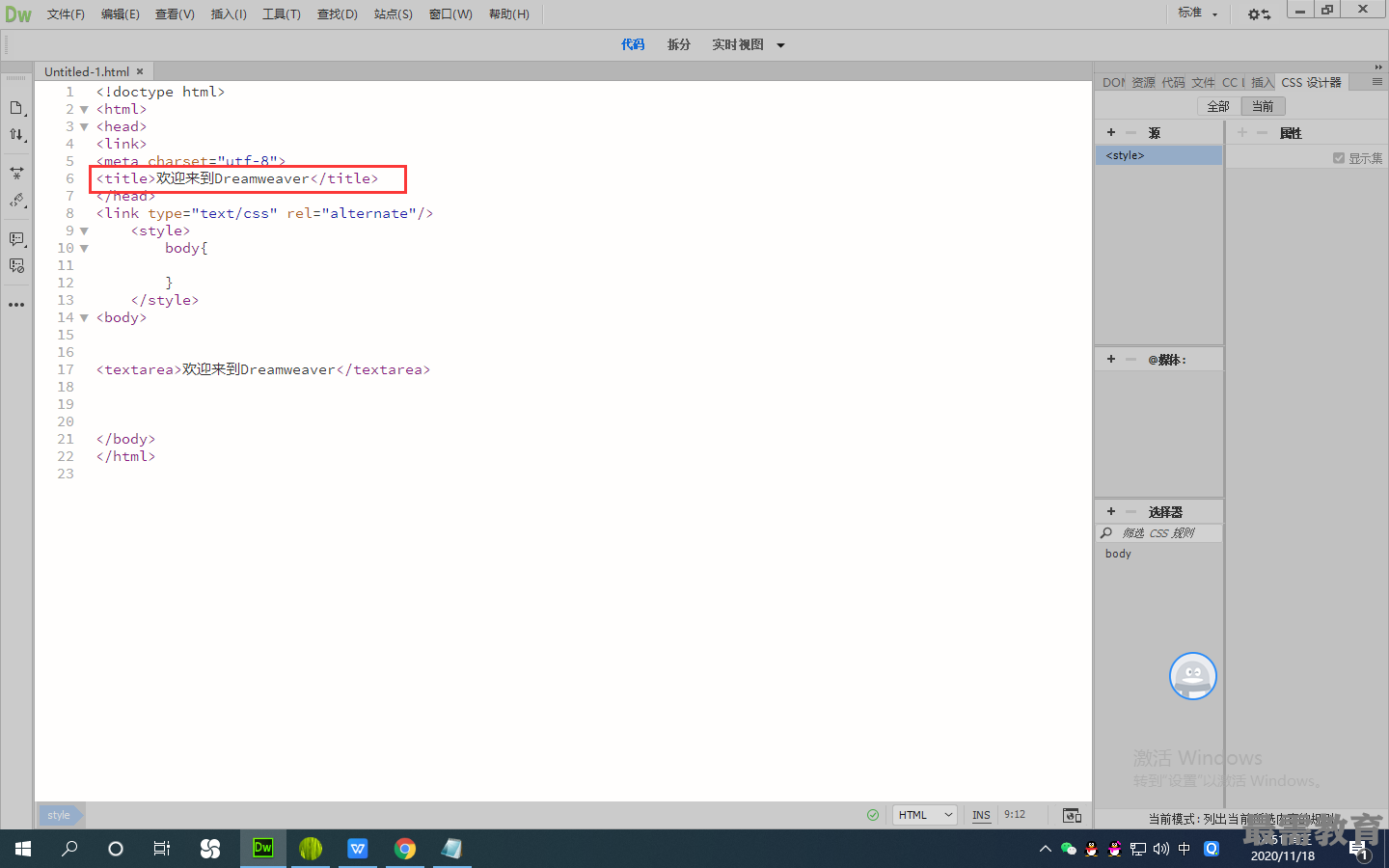Click the WeChat tray icon
Screen dimensions: 1389x868
coord(1068,849)
